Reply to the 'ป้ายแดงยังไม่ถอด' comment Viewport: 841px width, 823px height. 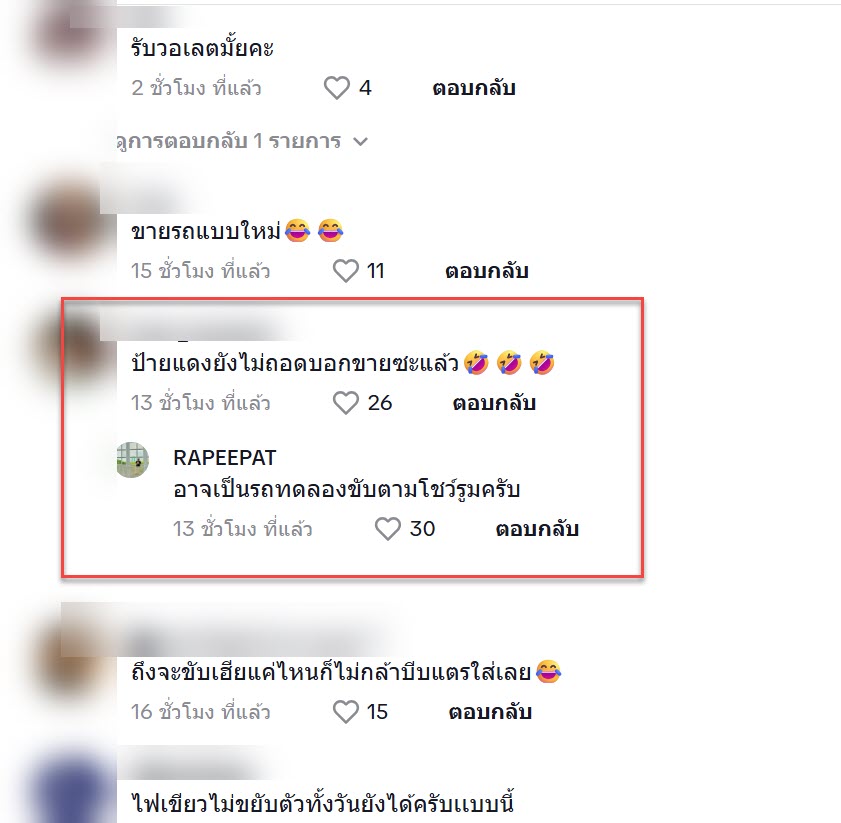pos(494,403)
